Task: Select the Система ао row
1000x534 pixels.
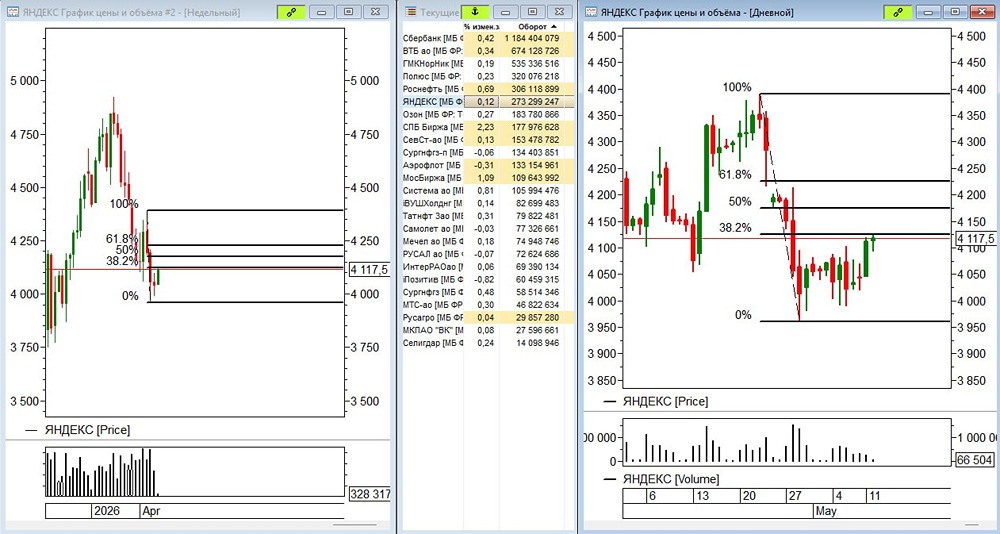Action: pos(488,191)
